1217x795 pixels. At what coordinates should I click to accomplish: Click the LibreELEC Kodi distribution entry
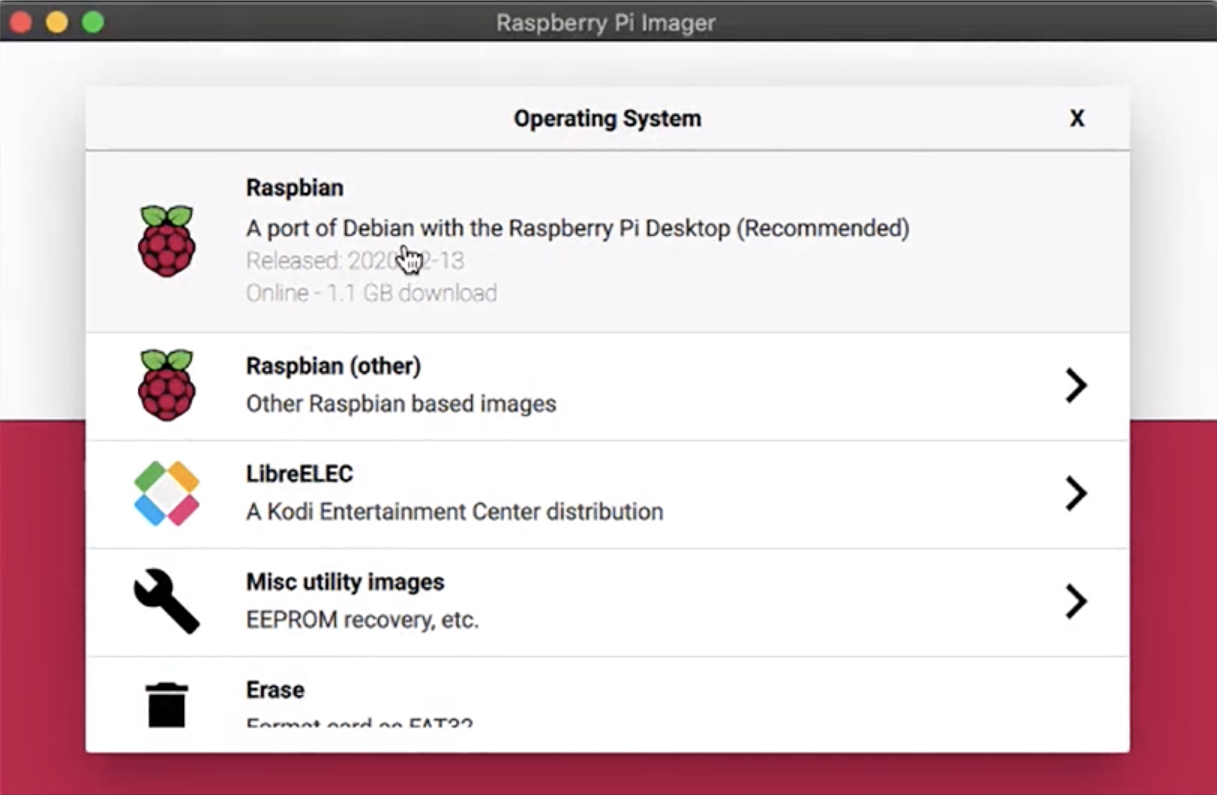(x=453, y=493)
